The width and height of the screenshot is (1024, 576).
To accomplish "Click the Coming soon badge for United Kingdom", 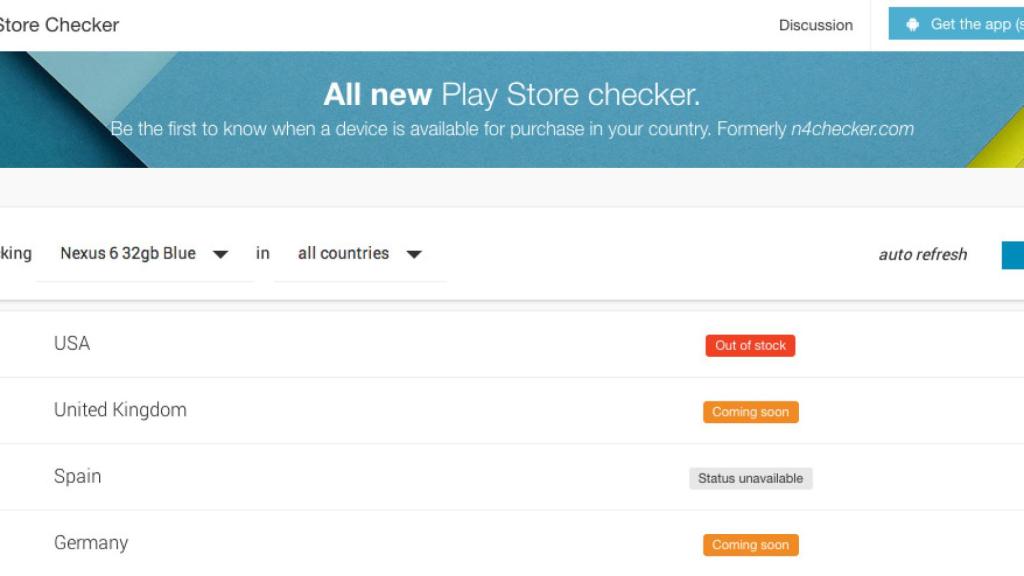I will pyautogui.click(x=750, y=411).
